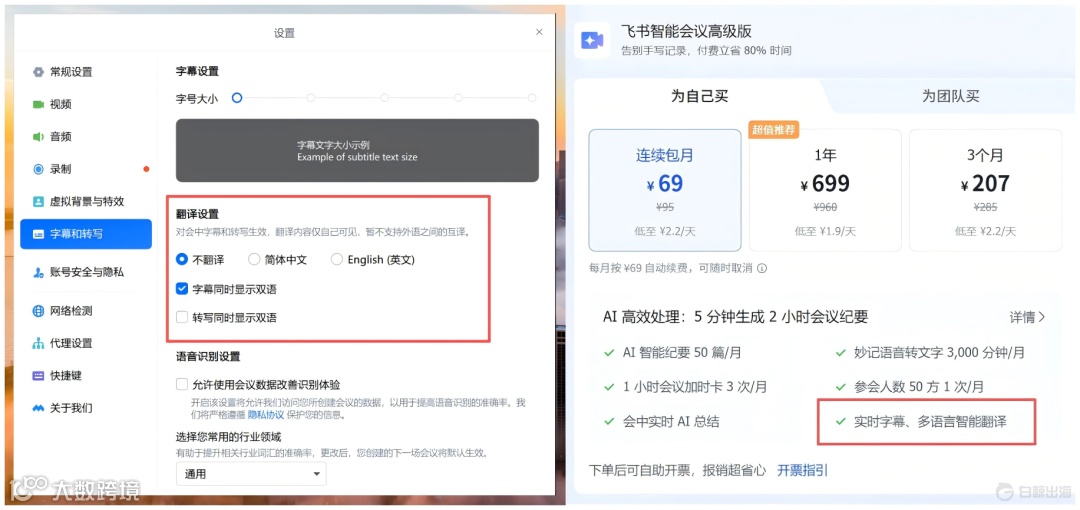
Task: Click the logo icon beside 关于我们
Action: click(39, 408)
